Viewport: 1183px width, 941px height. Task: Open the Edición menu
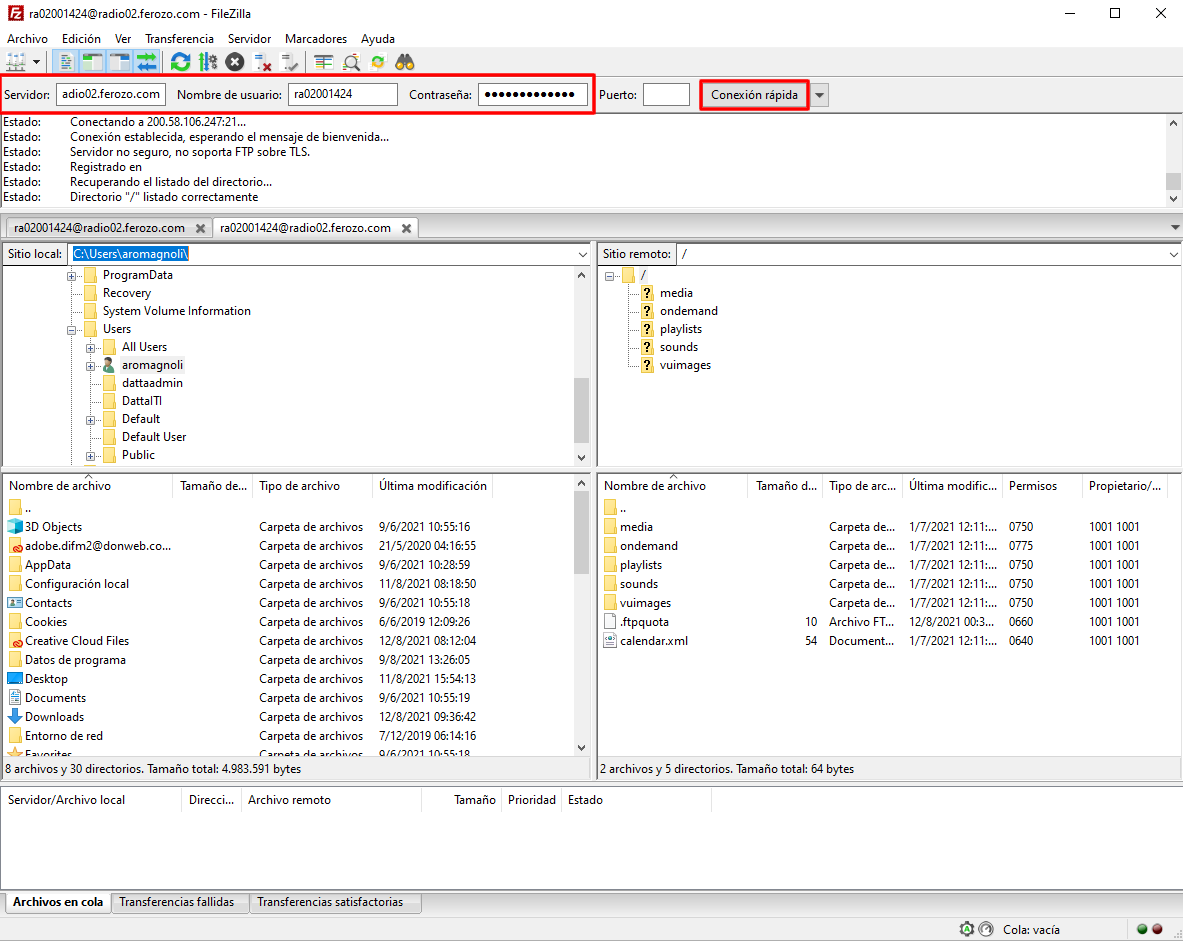81,38
